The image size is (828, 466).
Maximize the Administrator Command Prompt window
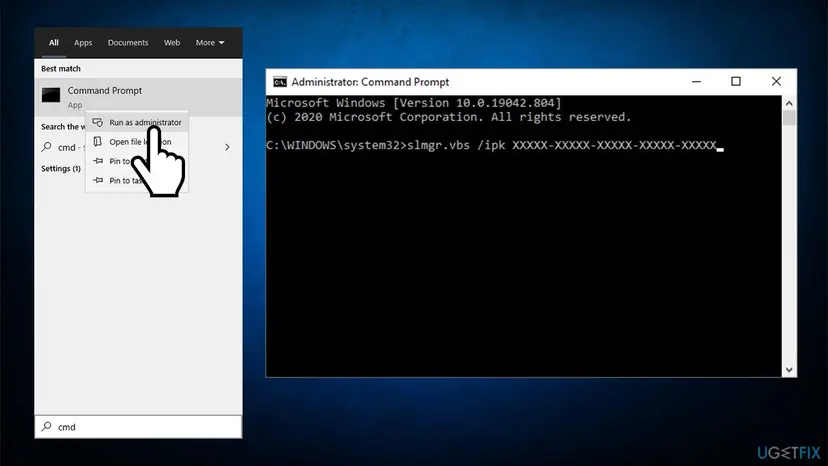(x=736, y=81)
